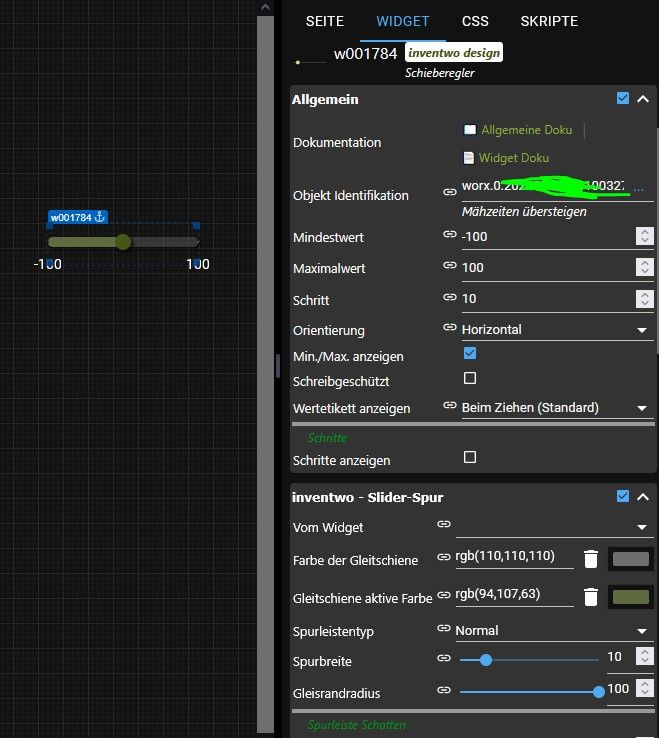Open the Vom Widget dropdown
The image size is (659, 738).
tap(555, 527)
